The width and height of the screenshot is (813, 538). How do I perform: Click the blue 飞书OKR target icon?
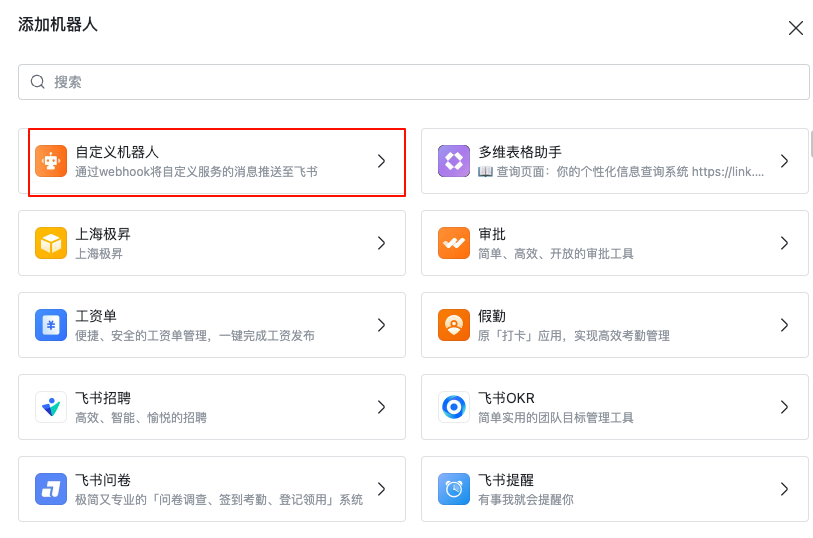(x=454, y=407)
